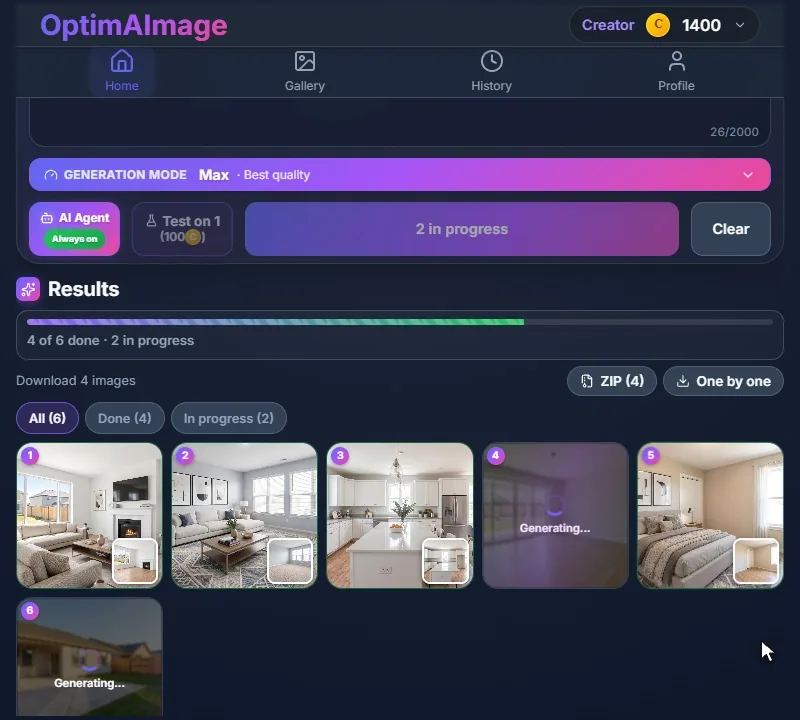Screen dimensions: 800x720
Task: Click the OptimAImage logo
Action: (x=134, y=26)
